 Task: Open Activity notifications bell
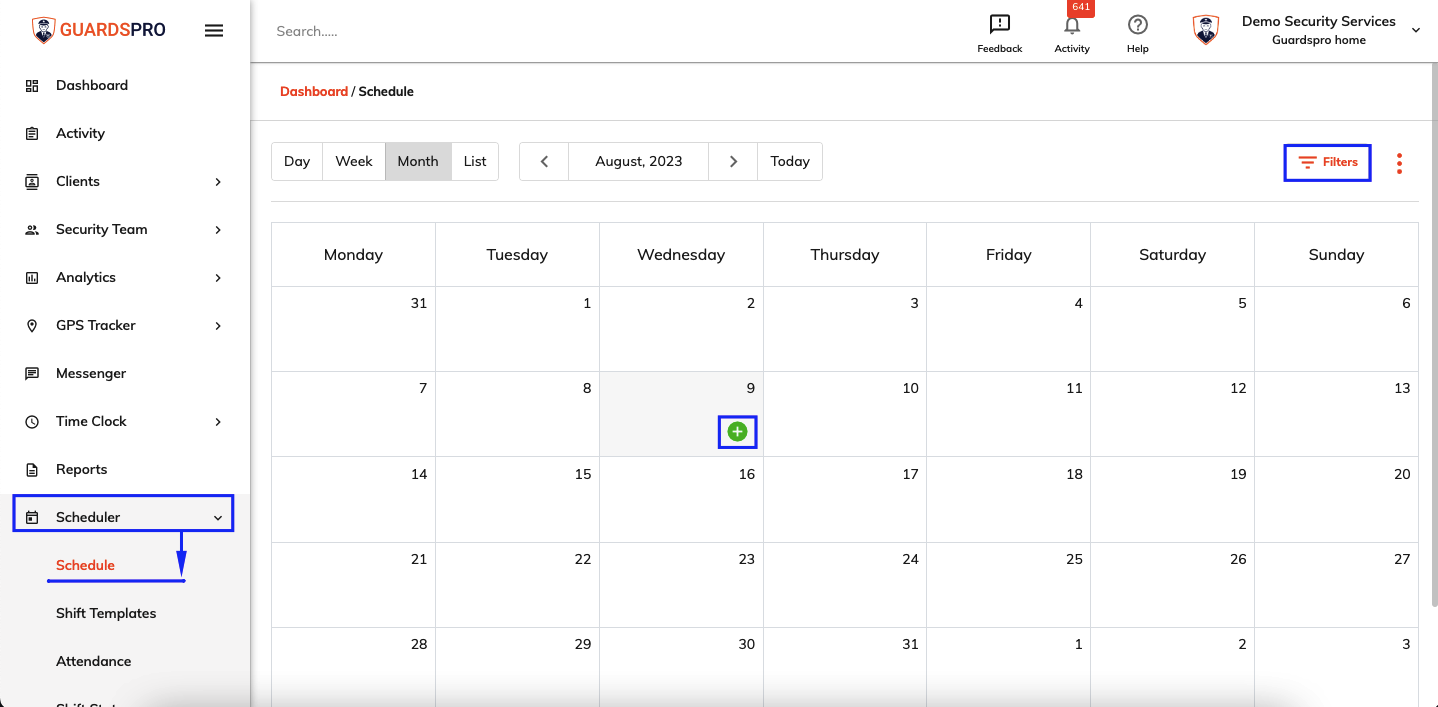[x=1072, y=26]
